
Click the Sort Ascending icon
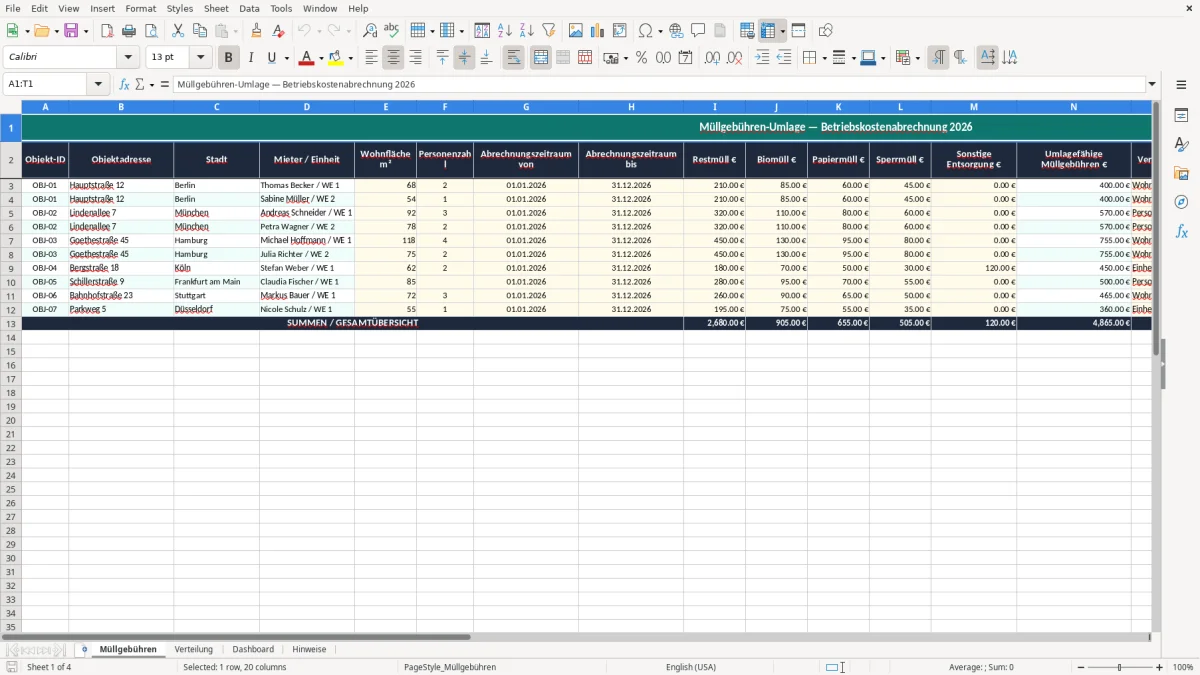(505, 31)
